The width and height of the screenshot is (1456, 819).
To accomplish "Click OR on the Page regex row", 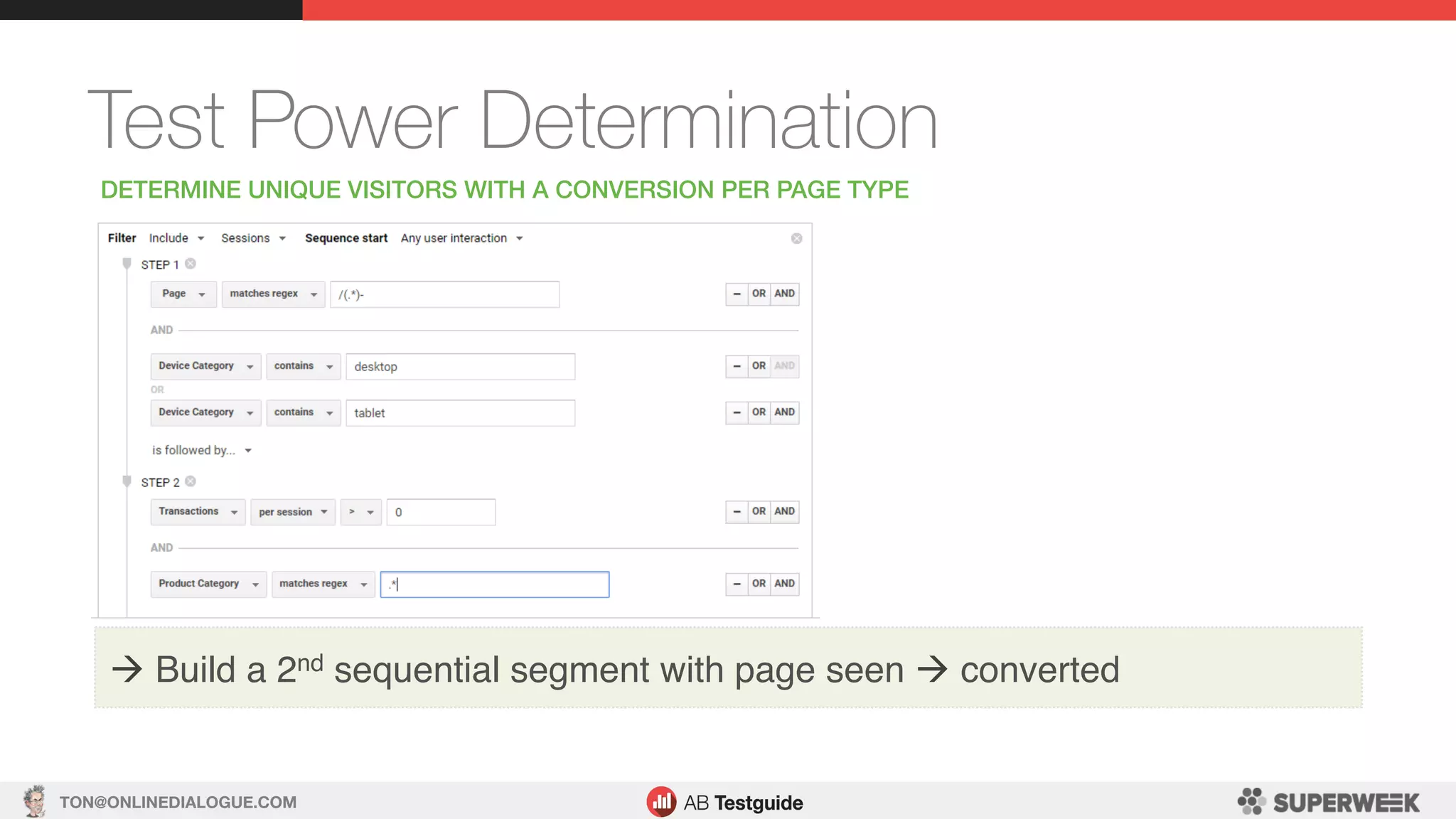I will coord(759,294).
